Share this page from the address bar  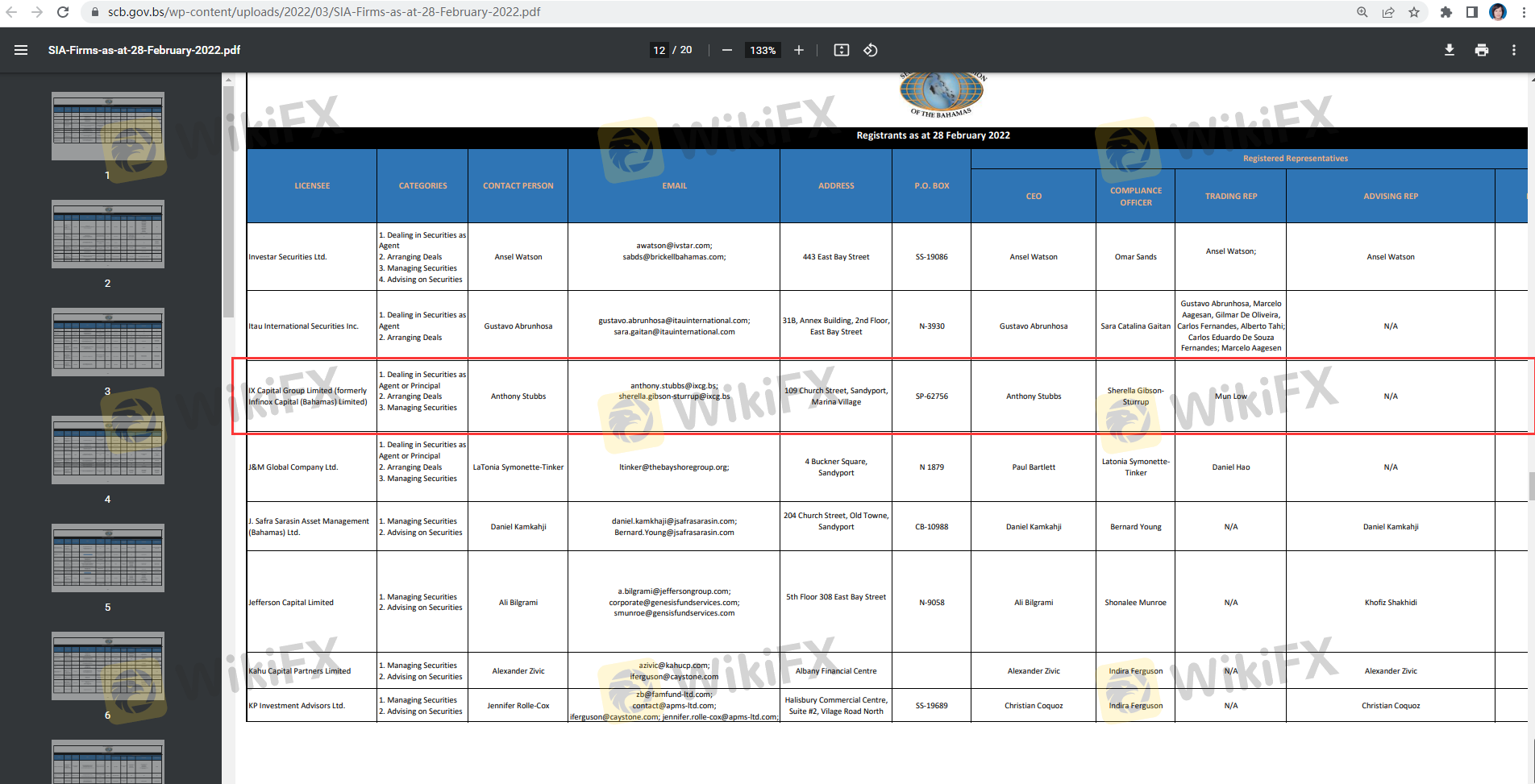(x=1388, y=12)
